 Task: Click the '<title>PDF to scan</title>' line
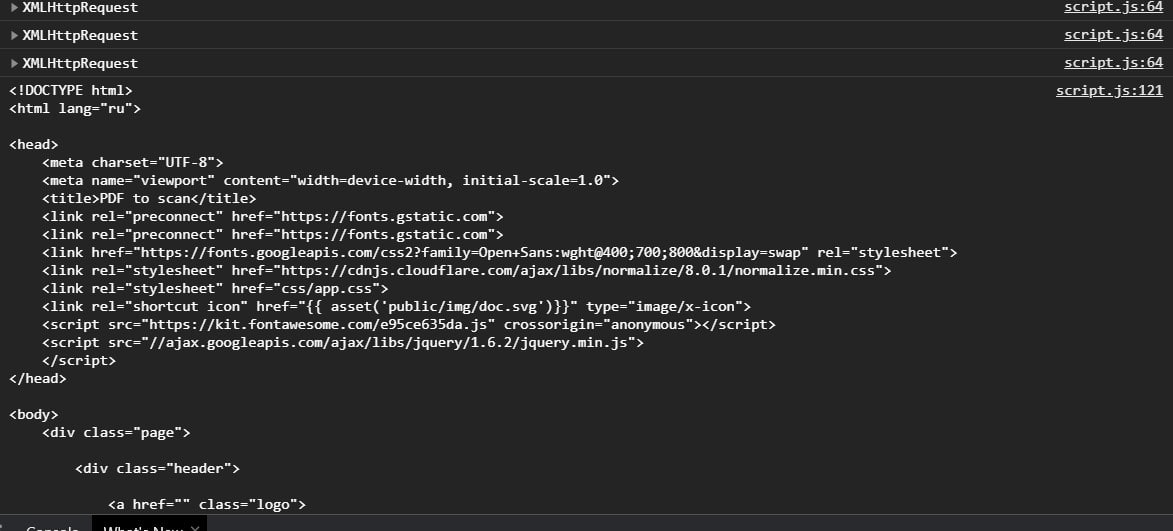pyautogui.click(x=149, y=198)
